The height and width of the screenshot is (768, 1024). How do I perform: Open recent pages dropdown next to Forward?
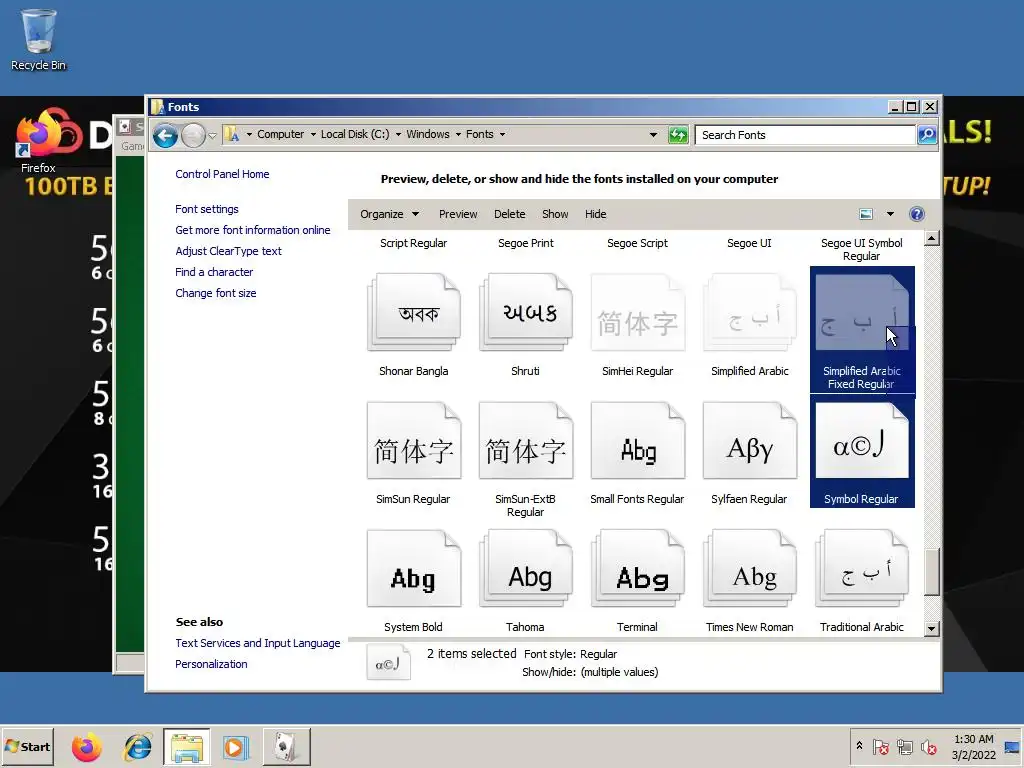(x=212, y=136)
